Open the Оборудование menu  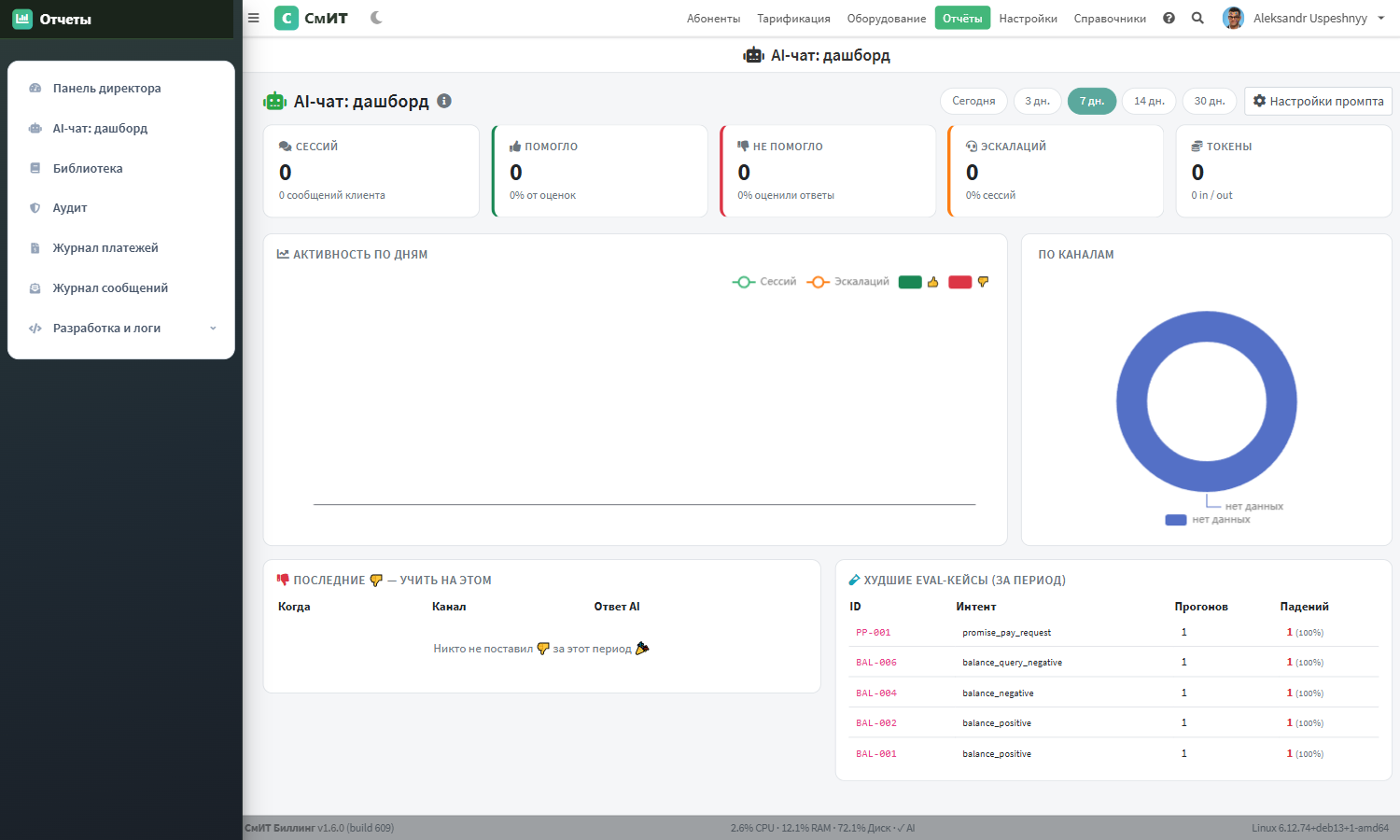(x=887, y=18)
